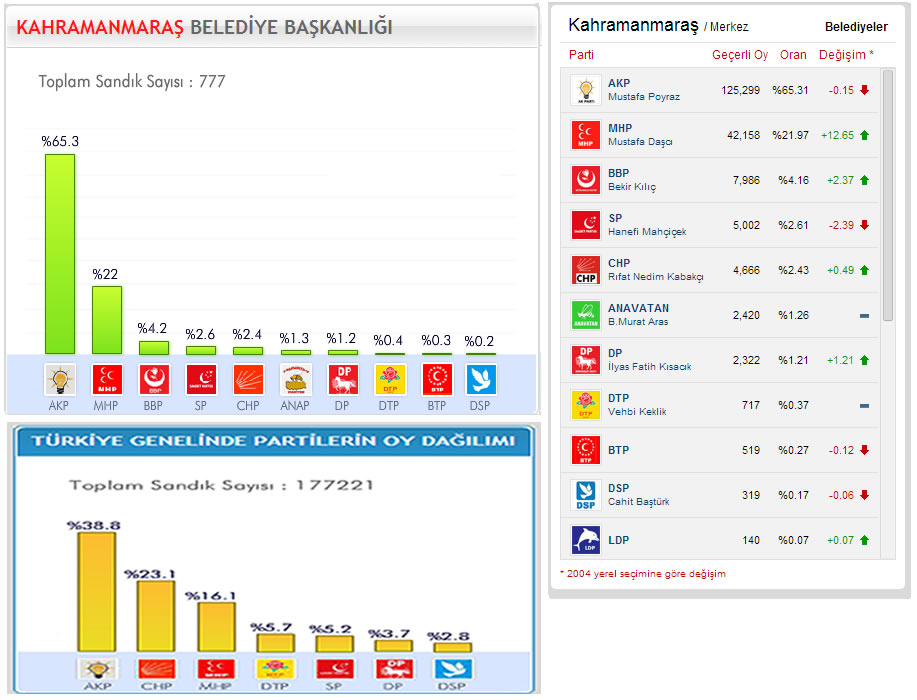Click the Parti column header
Image resolution: width=917 pixels, height=700 pixels.
581,55
